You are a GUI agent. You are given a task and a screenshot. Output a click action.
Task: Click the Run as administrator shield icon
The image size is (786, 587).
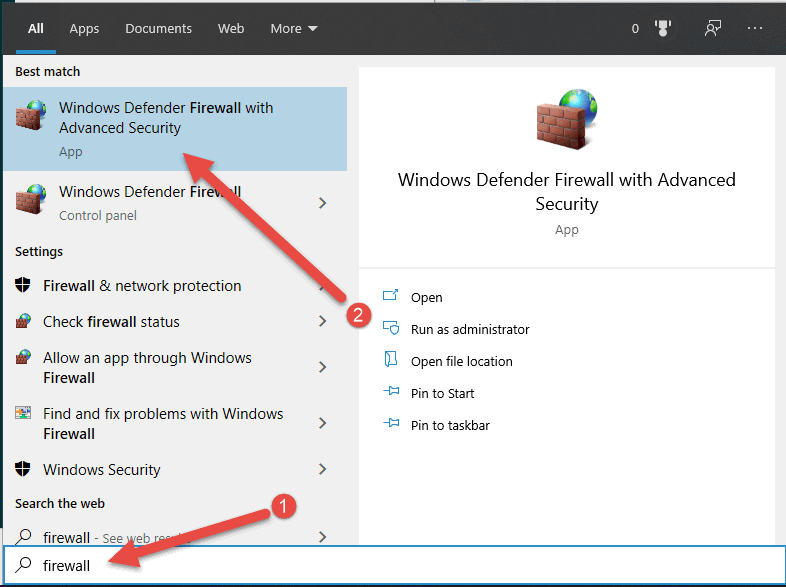click(x=390, y=328)
